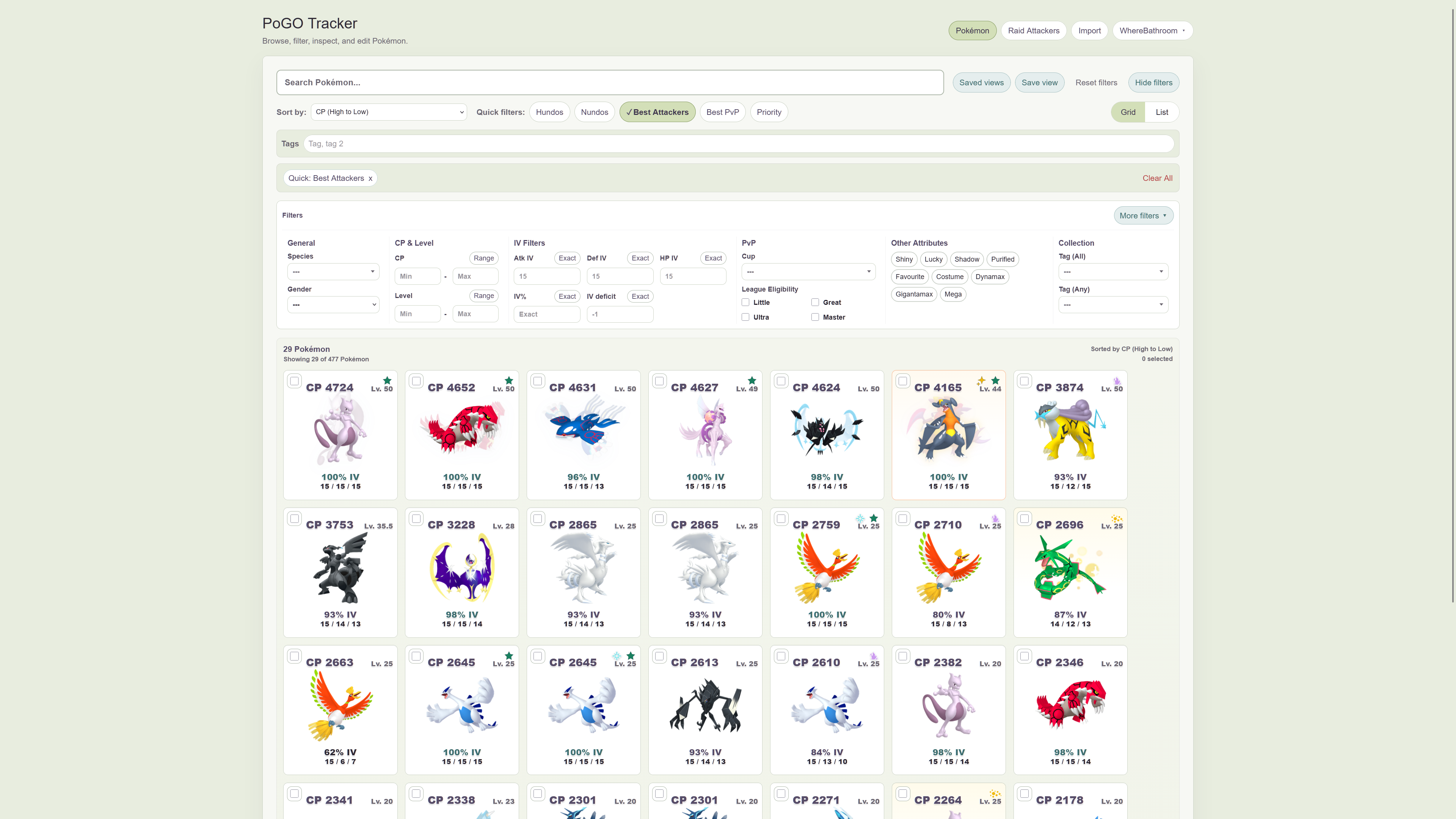Select the CP 3228 card checkbox
This screenshot has width=1456, height=819.
click(416, 518)
